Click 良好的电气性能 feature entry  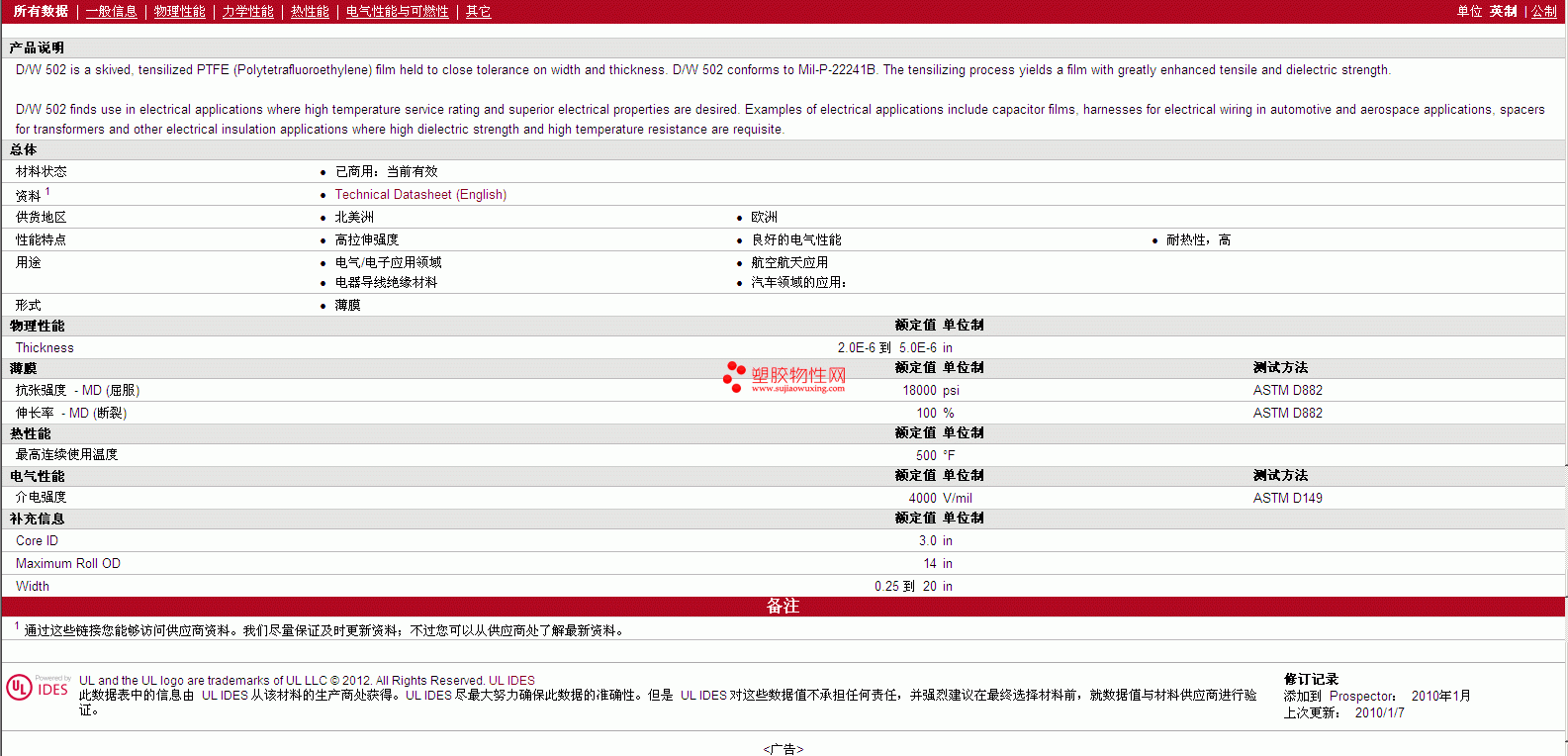point(795,239)
